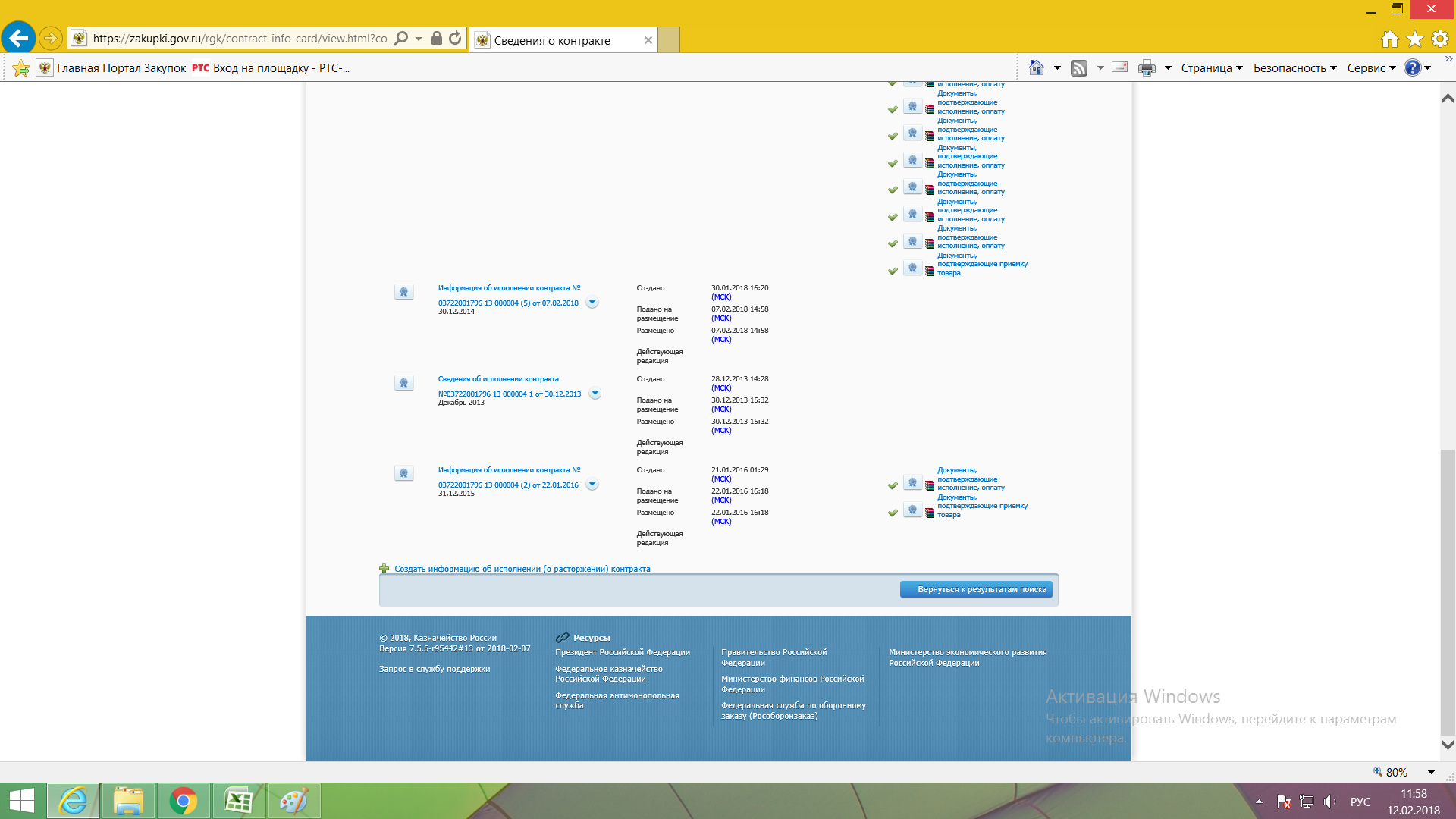Screen dimensions: 1456x819
Task: Click the IE settings gear icon
Action: (1440, 39)
